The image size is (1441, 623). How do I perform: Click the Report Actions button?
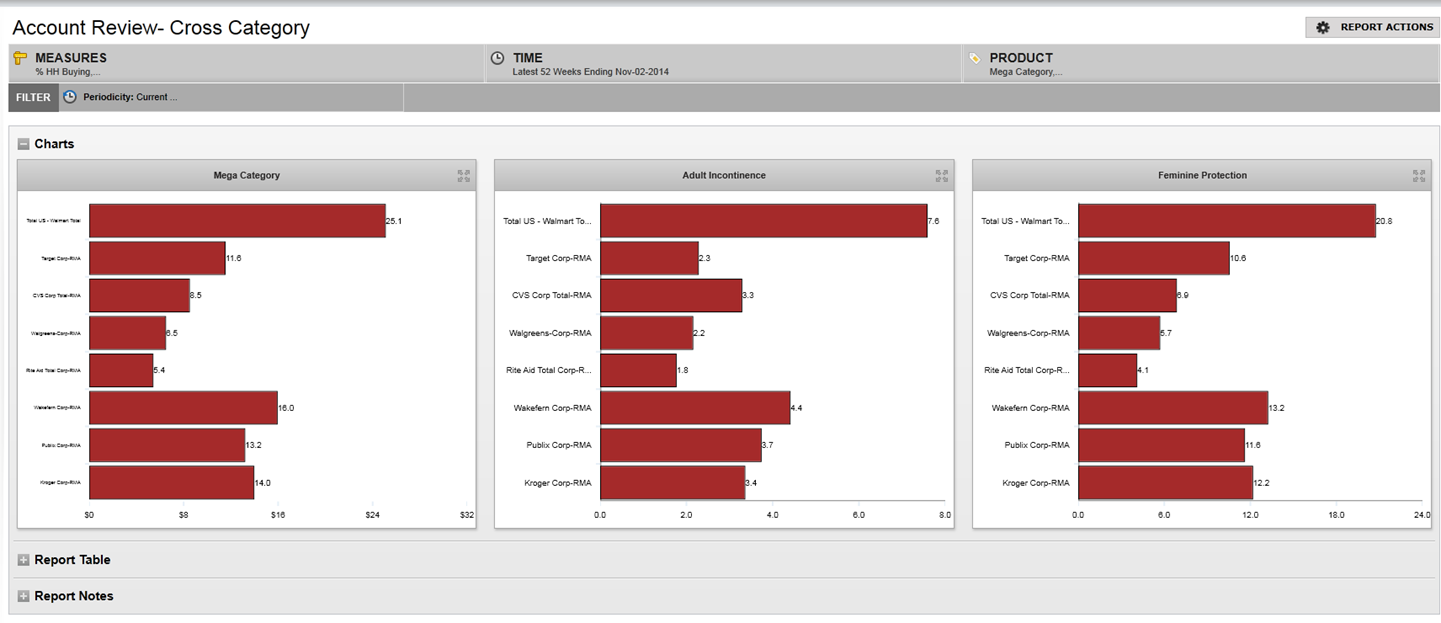tap(1372, 28)
